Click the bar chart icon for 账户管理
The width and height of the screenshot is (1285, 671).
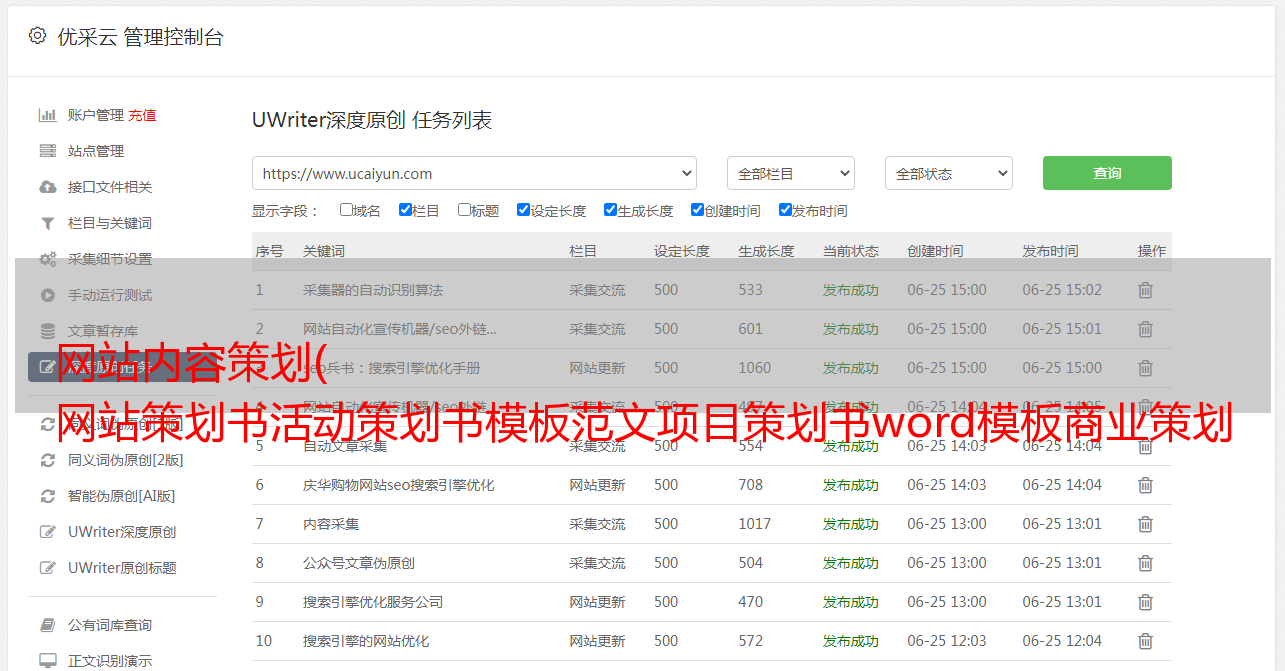point(47,115)
